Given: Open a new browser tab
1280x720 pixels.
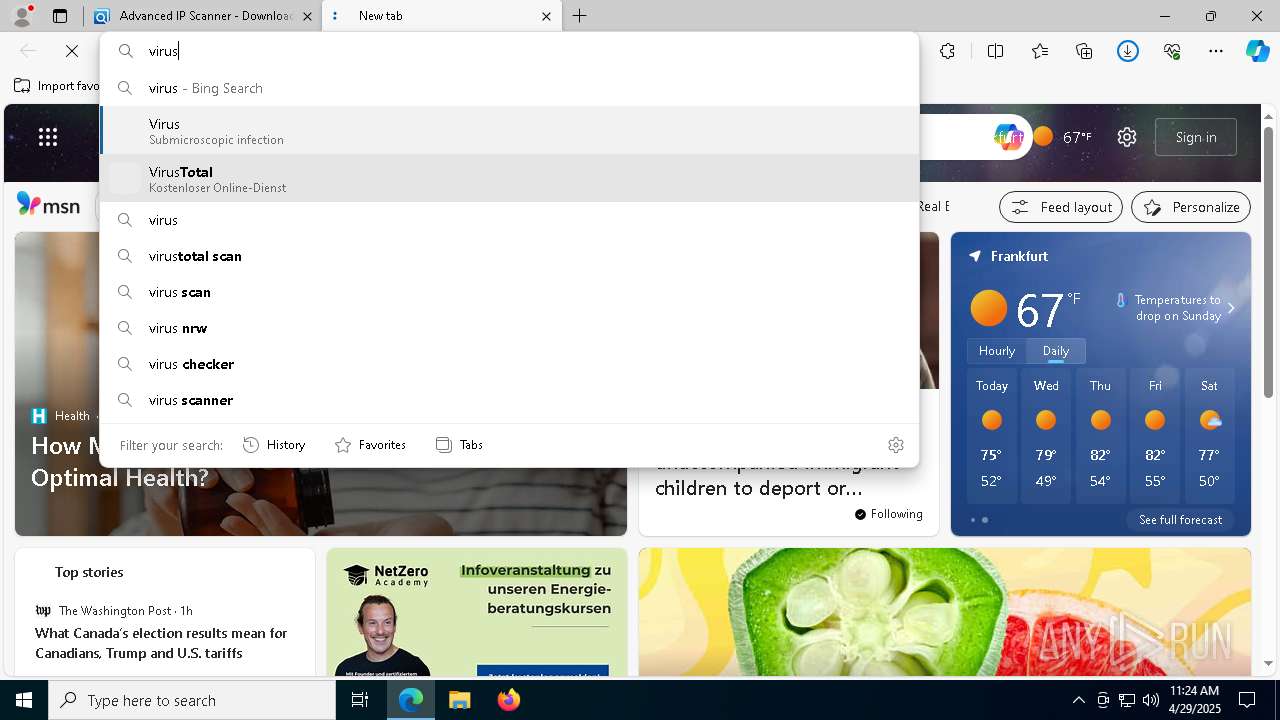Looking at the screenshot, I should [x=579, y=16].
